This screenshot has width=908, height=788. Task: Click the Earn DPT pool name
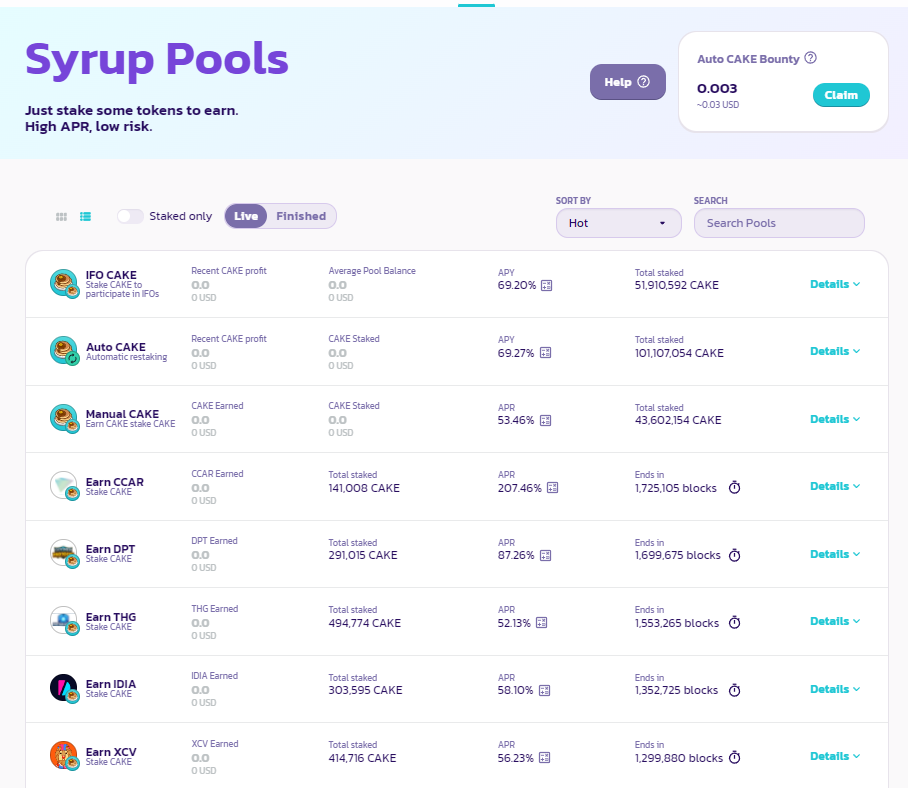coord(110,549)
